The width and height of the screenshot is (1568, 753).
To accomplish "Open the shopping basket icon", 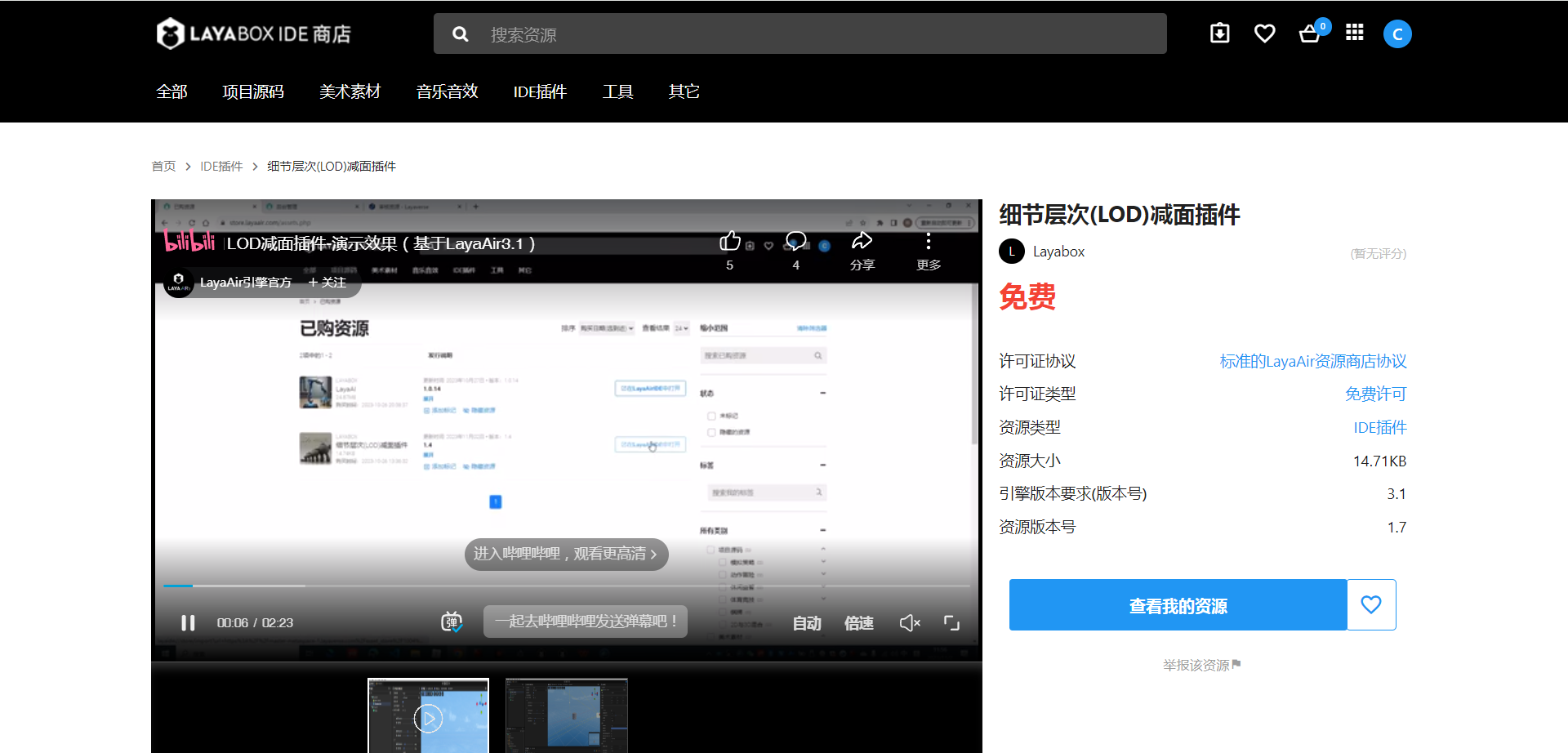I will [1310, 33].
